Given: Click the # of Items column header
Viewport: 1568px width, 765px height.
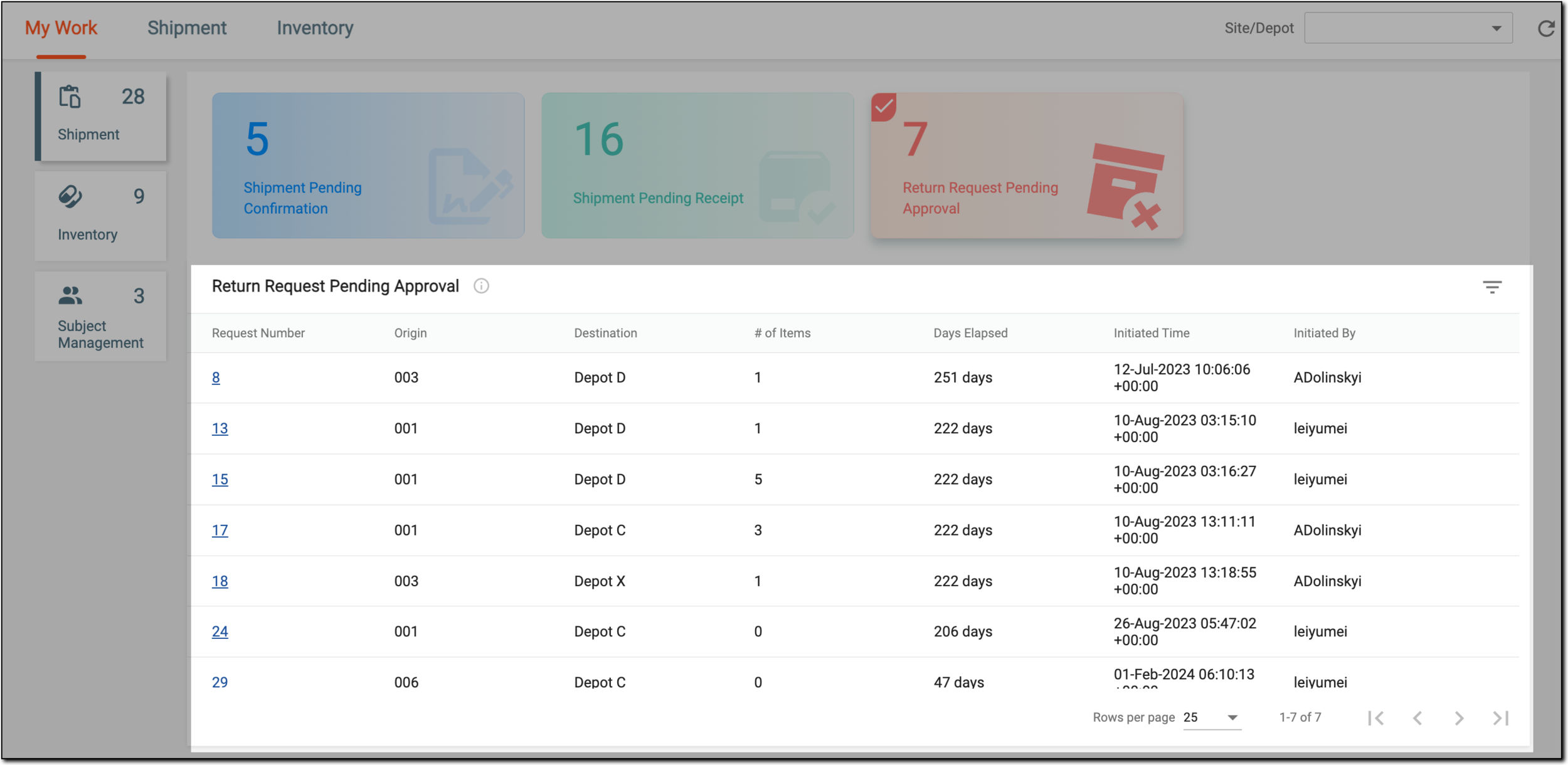Looking at the screenshot, I should point(782,333).
